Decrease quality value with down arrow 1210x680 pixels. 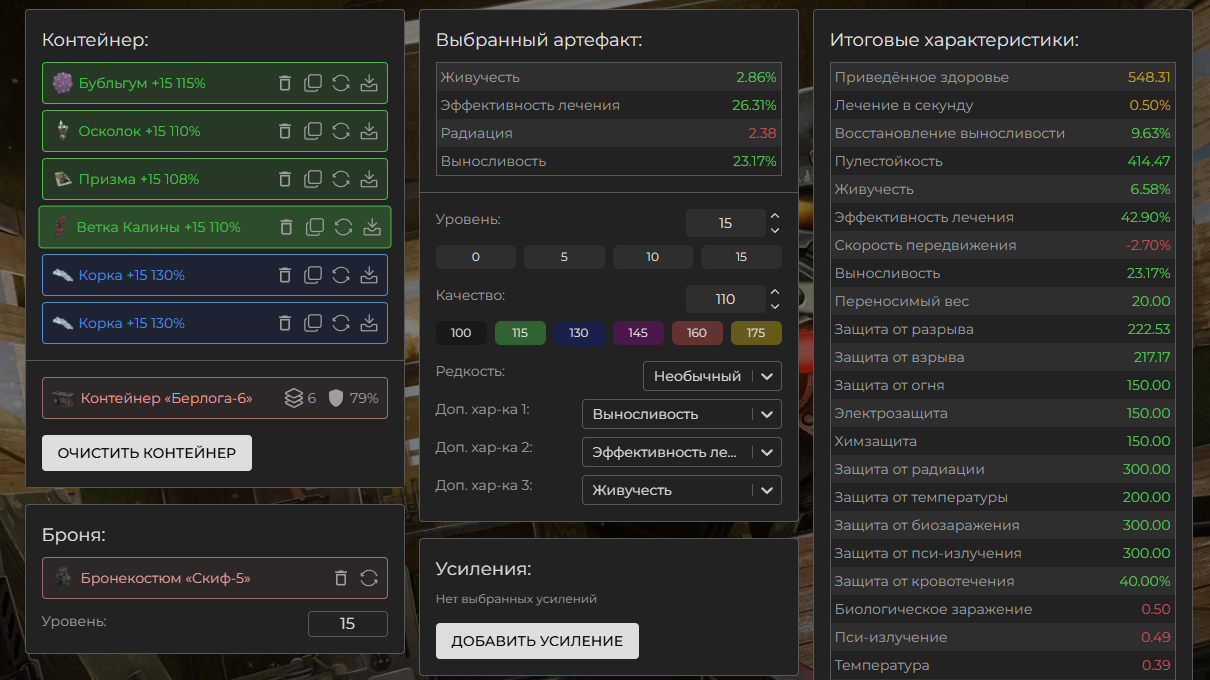coord(774,306)
